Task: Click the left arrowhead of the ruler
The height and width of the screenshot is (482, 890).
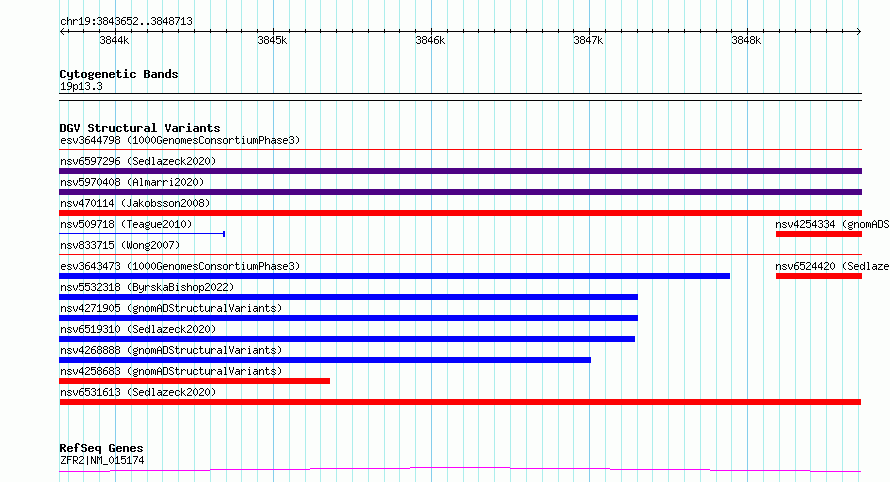Action: point(62,31)
